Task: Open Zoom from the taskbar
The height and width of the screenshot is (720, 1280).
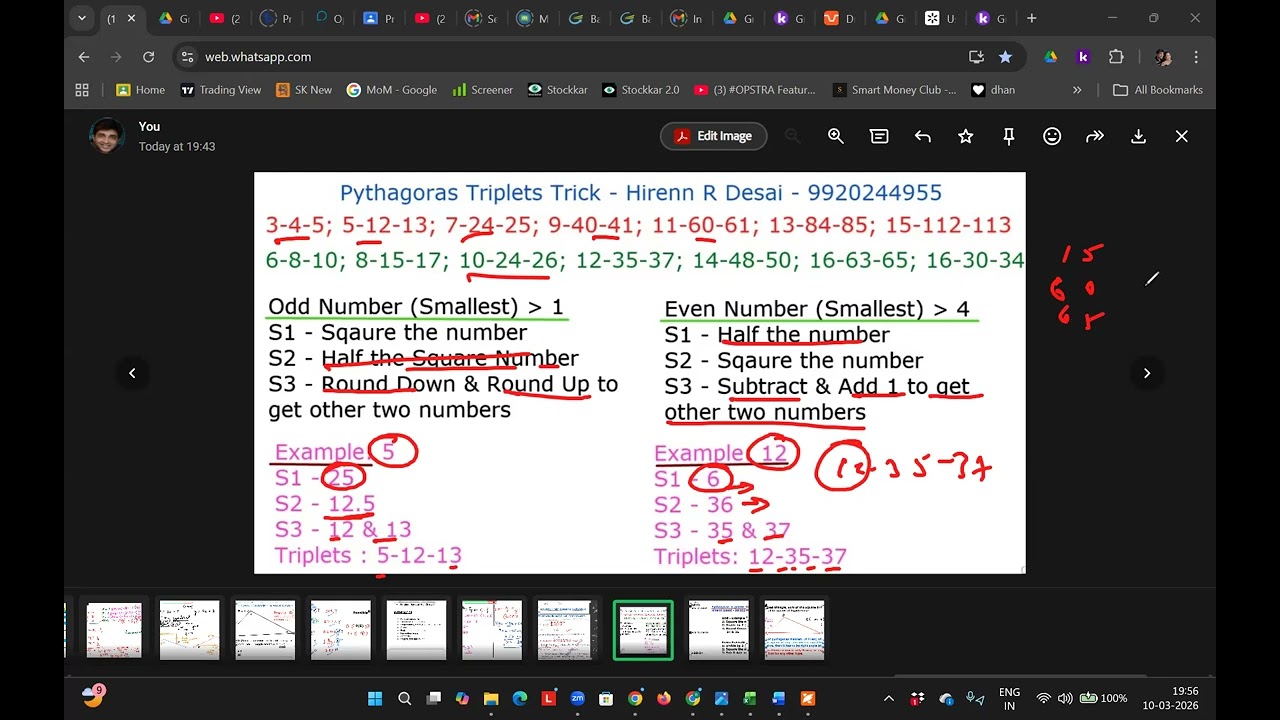Action: pos(577,699)
